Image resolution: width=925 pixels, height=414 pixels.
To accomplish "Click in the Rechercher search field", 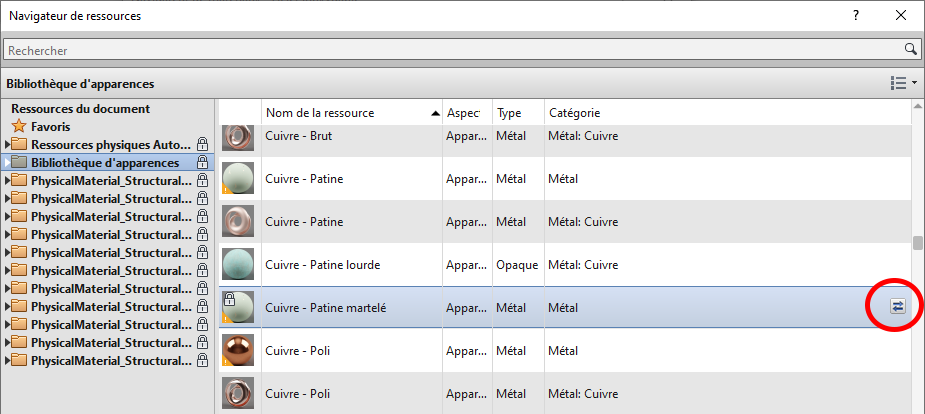I will tap(450, 48).
